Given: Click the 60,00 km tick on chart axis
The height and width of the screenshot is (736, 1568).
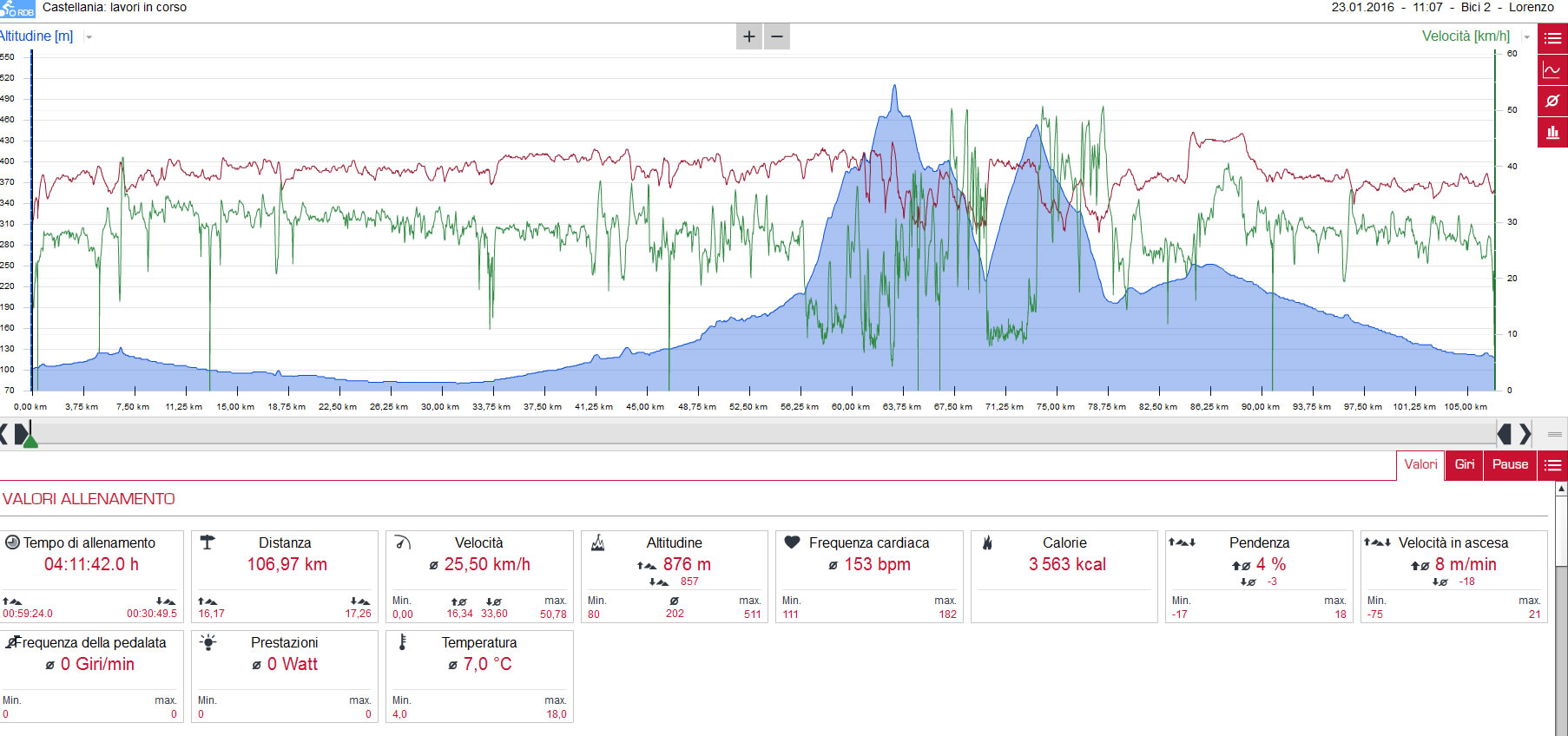Looking at the screenshot, I should (x=851, y=406).
